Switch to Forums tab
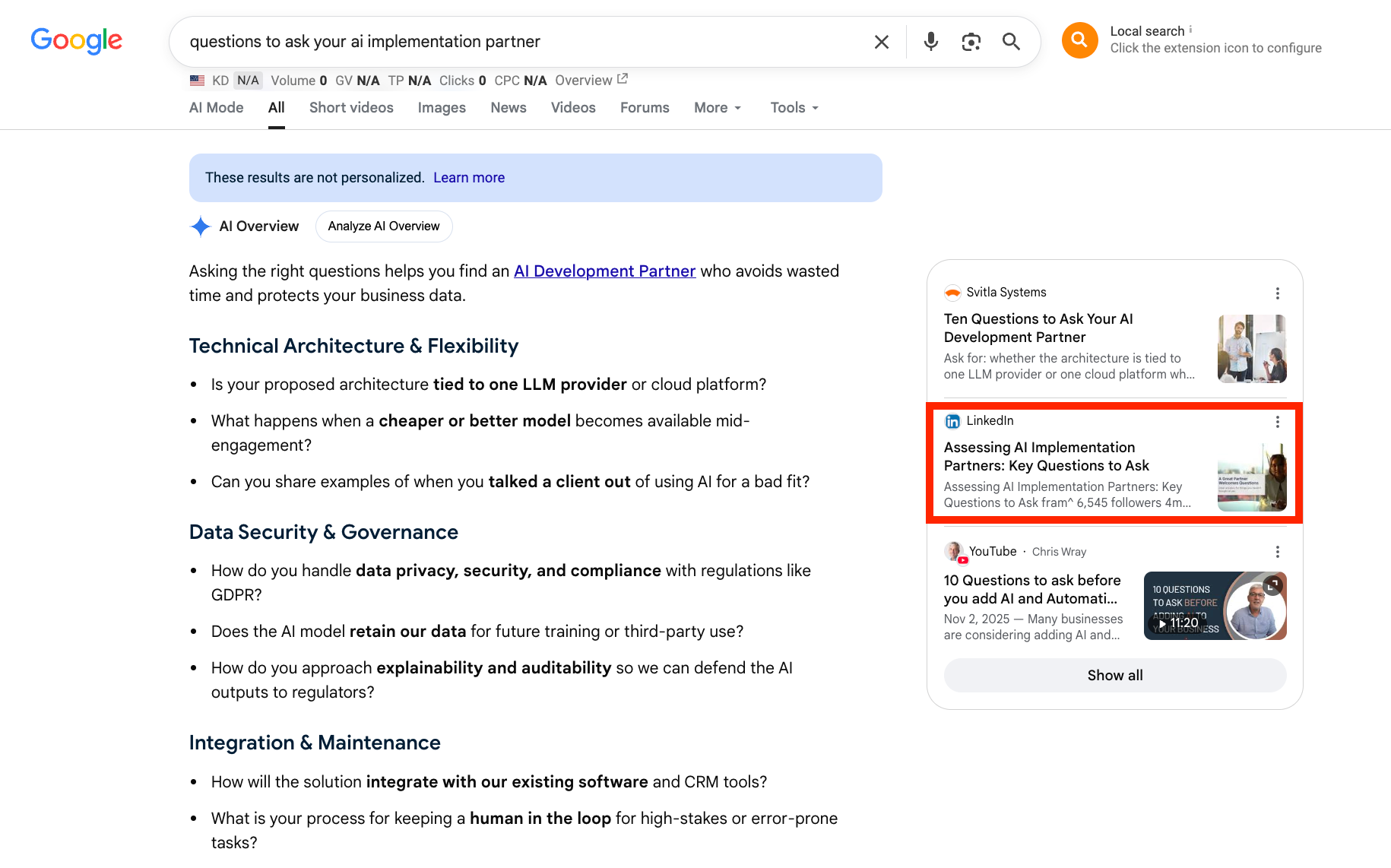 [x=645, y=108]
